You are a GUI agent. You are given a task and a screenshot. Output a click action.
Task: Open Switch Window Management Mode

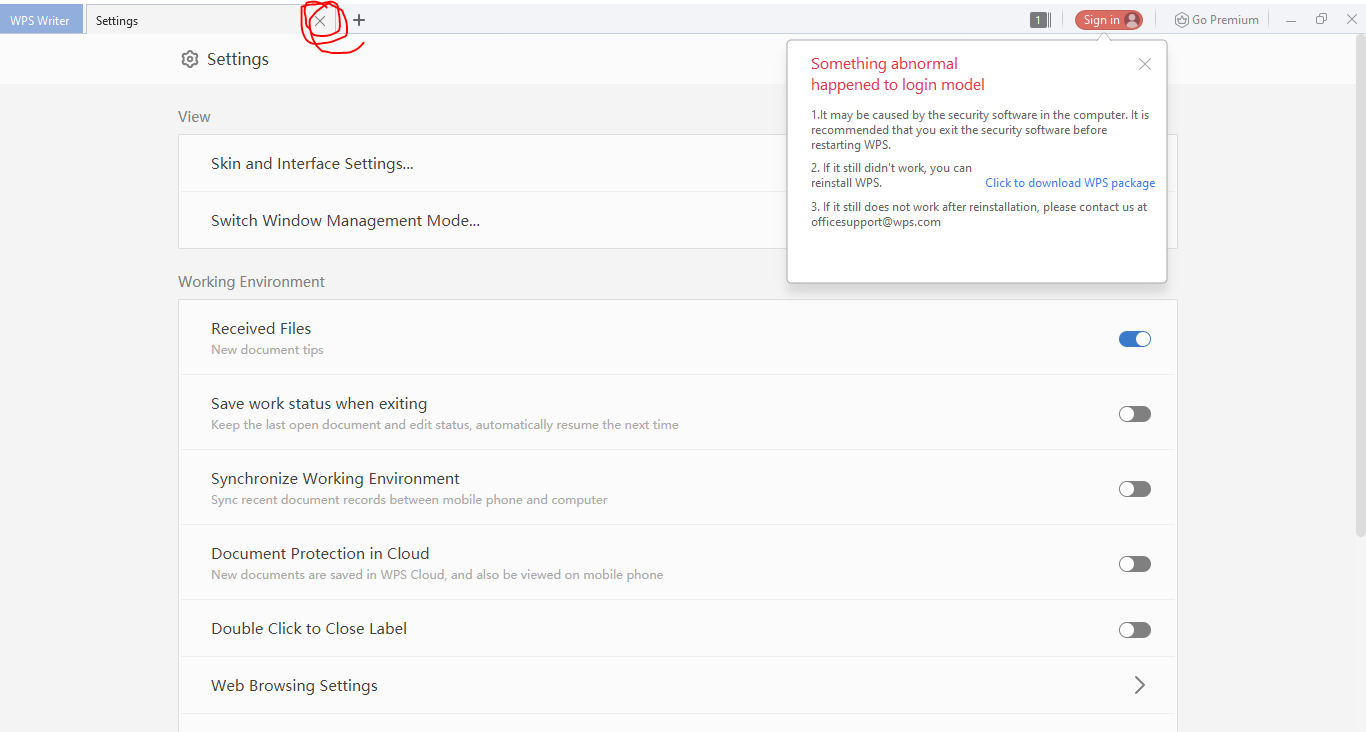pyautogui.click(x=678, y=221)
